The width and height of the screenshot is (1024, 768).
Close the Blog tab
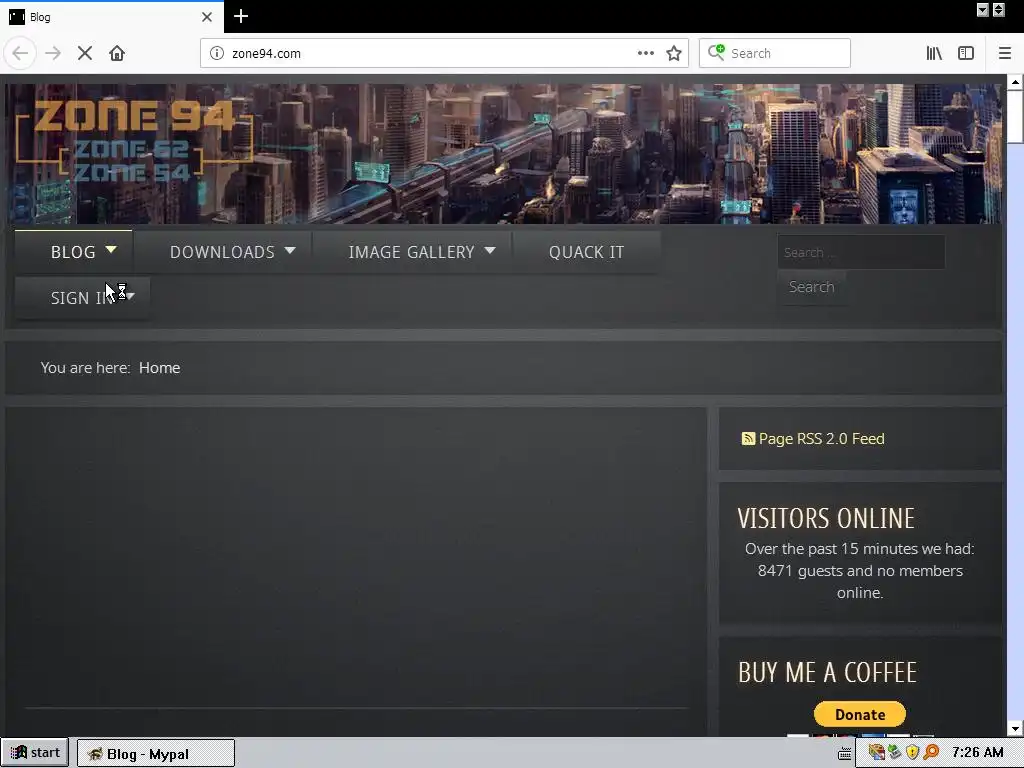pos(207,17)
